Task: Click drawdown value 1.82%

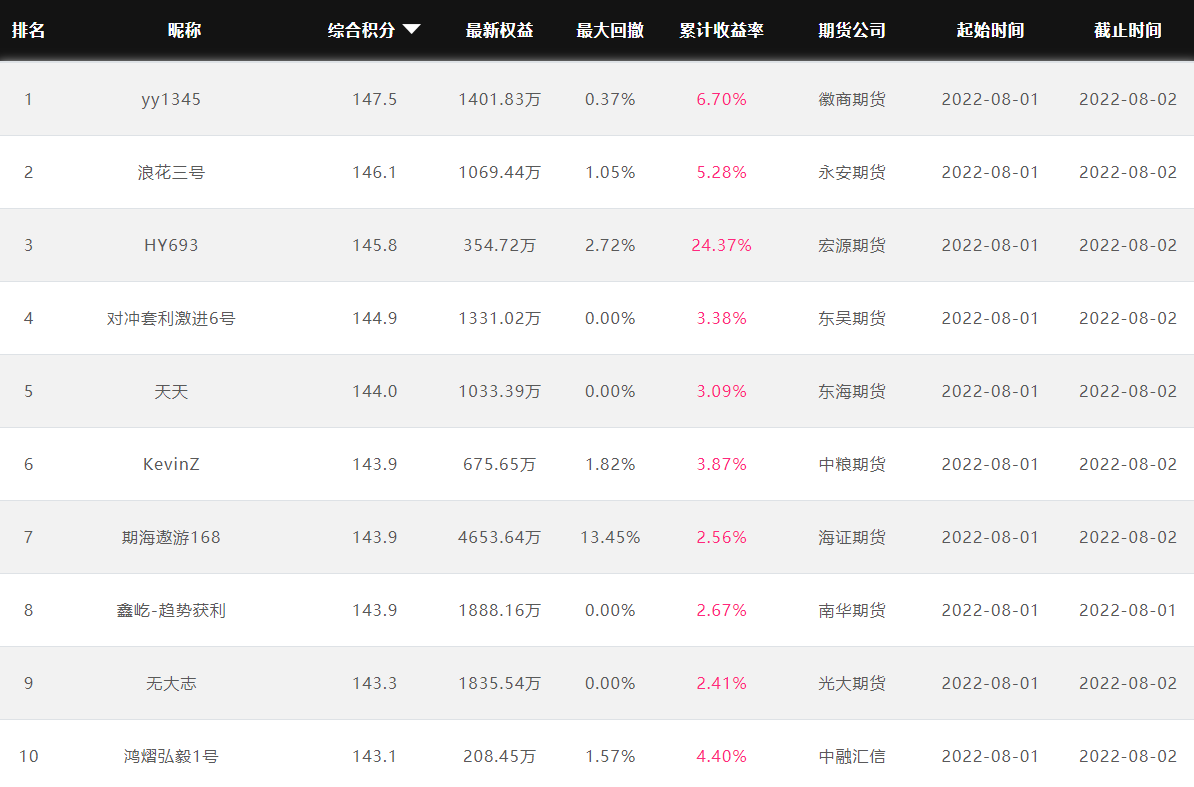Action: (x=610, y=464)
